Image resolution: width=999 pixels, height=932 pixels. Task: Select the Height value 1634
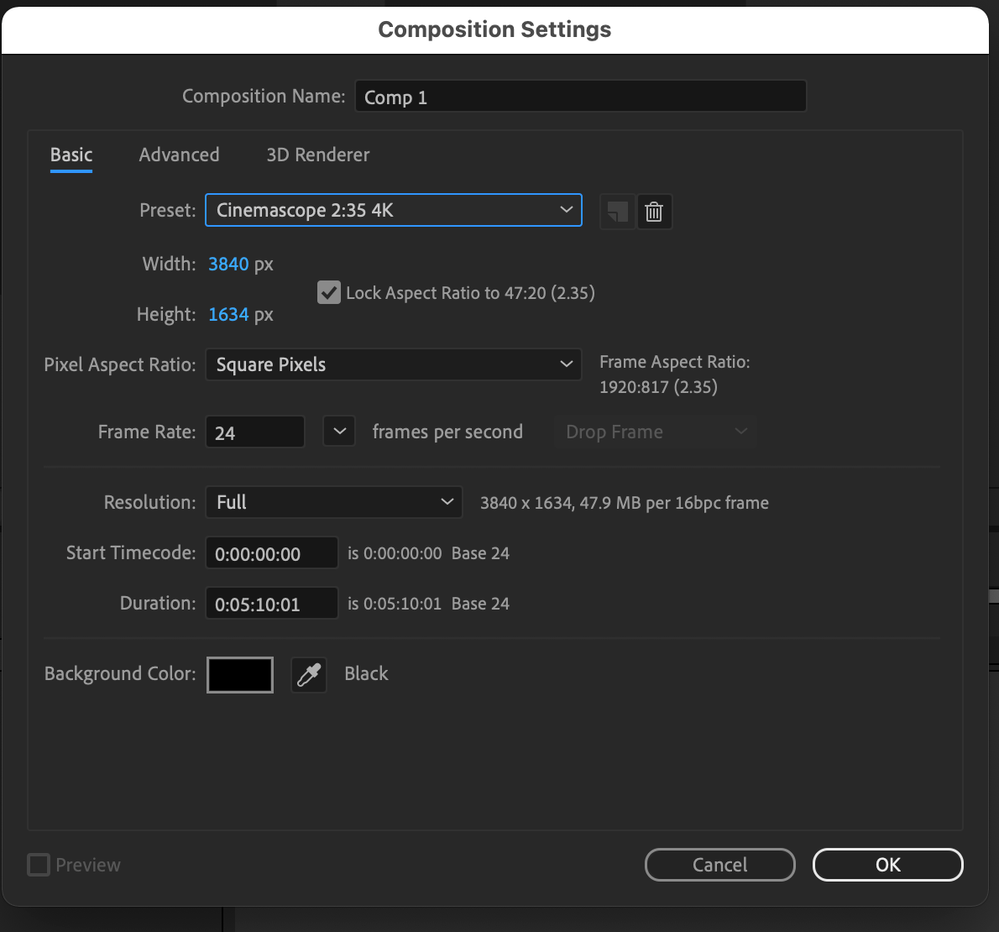228,314
